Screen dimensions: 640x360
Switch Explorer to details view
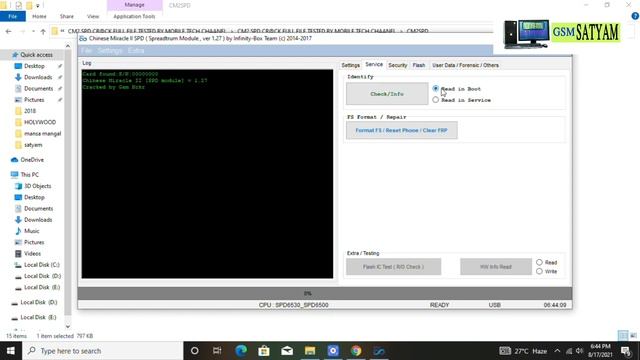623,336
